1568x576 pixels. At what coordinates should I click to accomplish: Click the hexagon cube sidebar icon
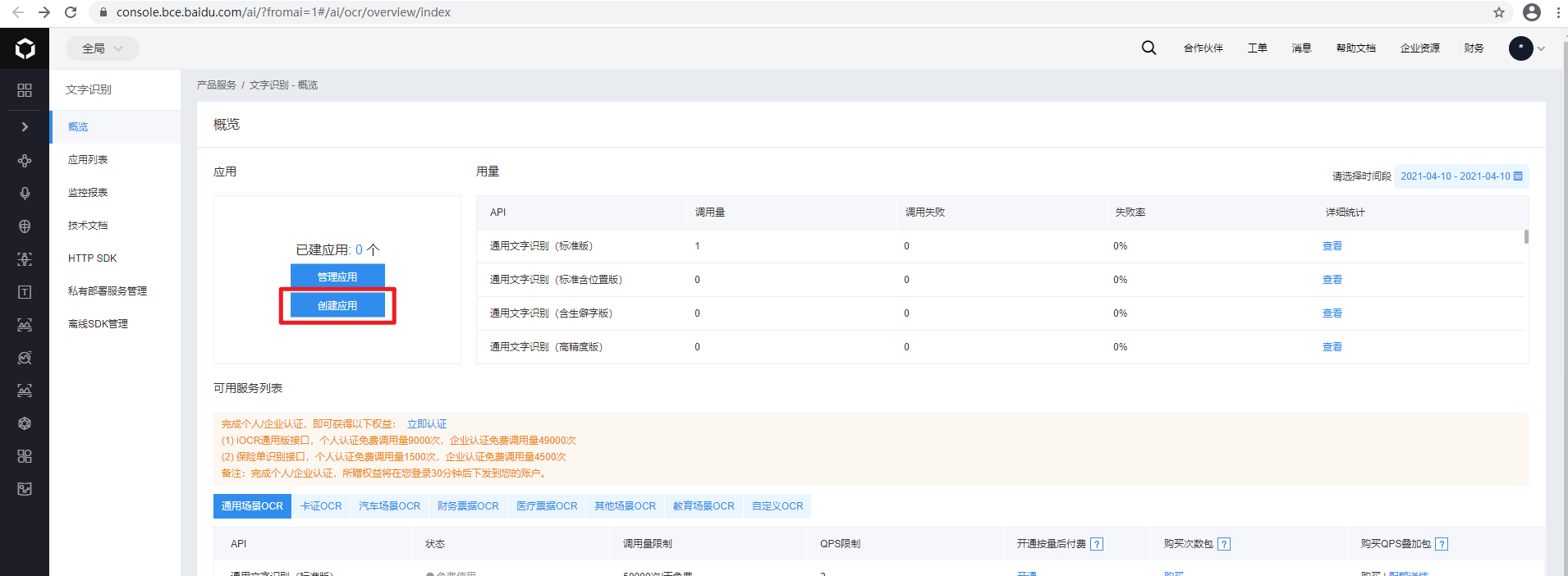(25, 423)
